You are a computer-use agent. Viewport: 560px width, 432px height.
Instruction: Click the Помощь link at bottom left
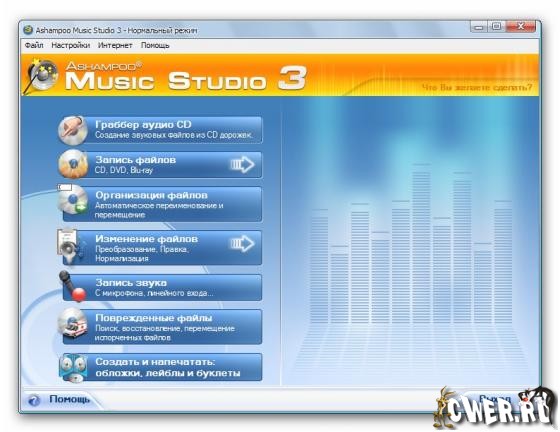[69, 399]
